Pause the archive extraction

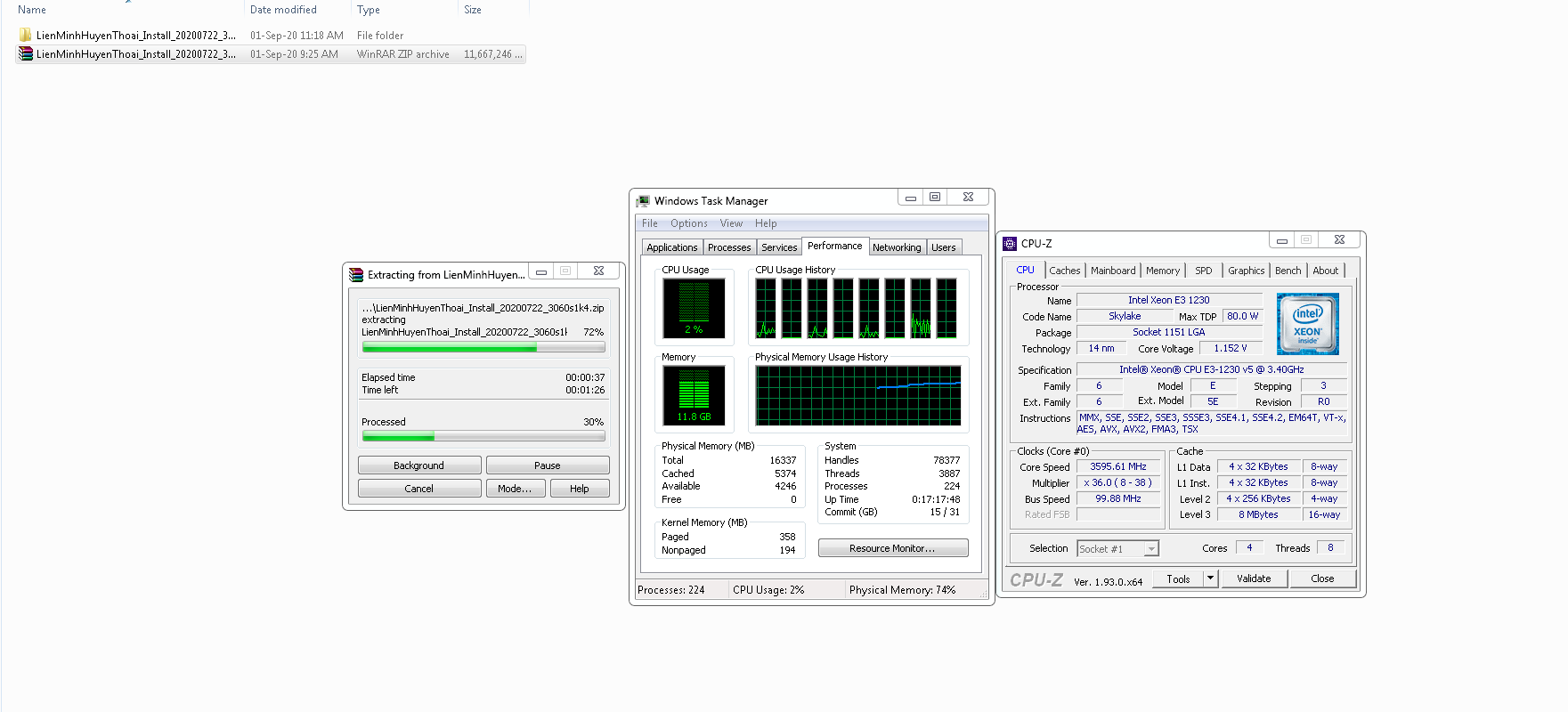(x=548, y=465)
